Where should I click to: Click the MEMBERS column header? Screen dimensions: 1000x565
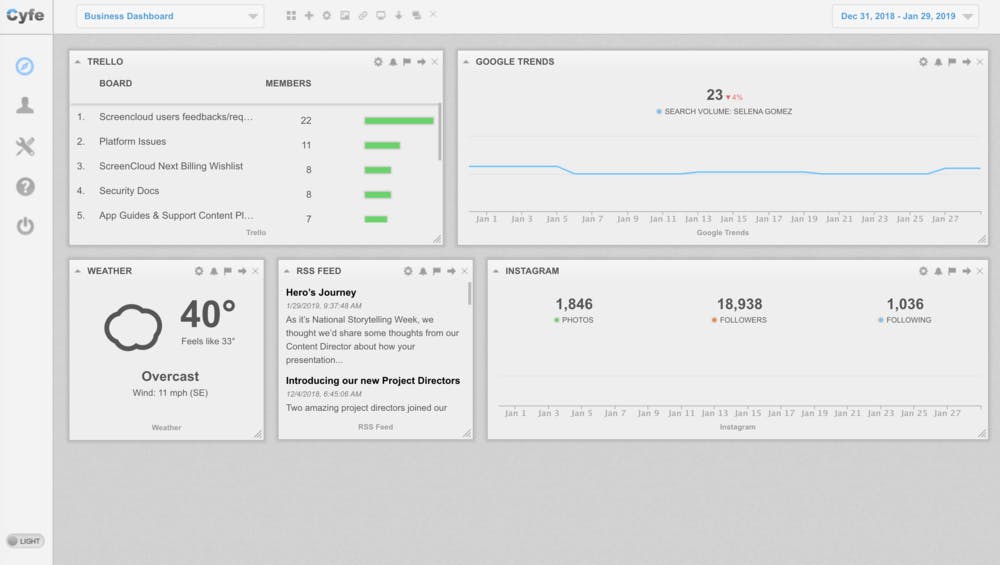(288, 84)
